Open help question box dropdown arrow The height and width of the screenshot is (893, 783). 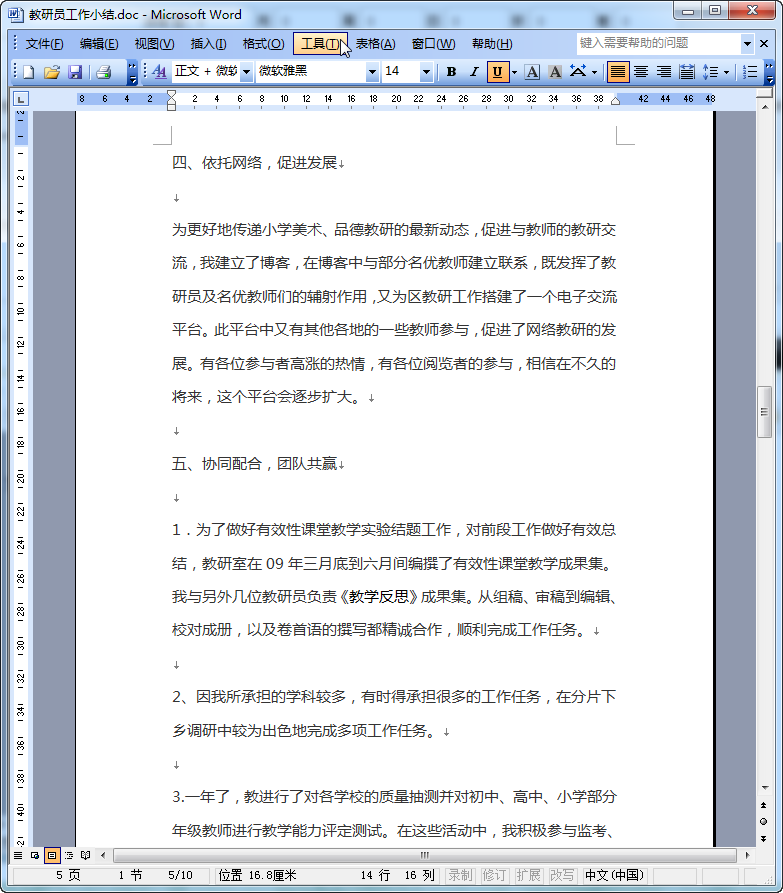click(x=747, y=43)
